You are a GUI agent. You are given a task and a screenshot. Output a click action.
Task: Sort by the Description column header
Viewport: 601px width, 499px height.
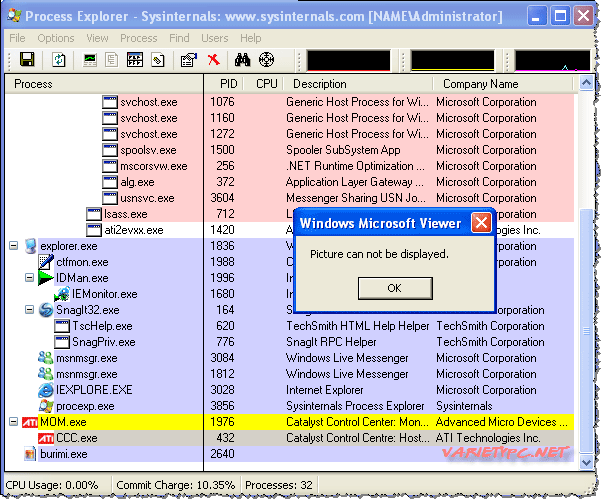coord(358,84)
